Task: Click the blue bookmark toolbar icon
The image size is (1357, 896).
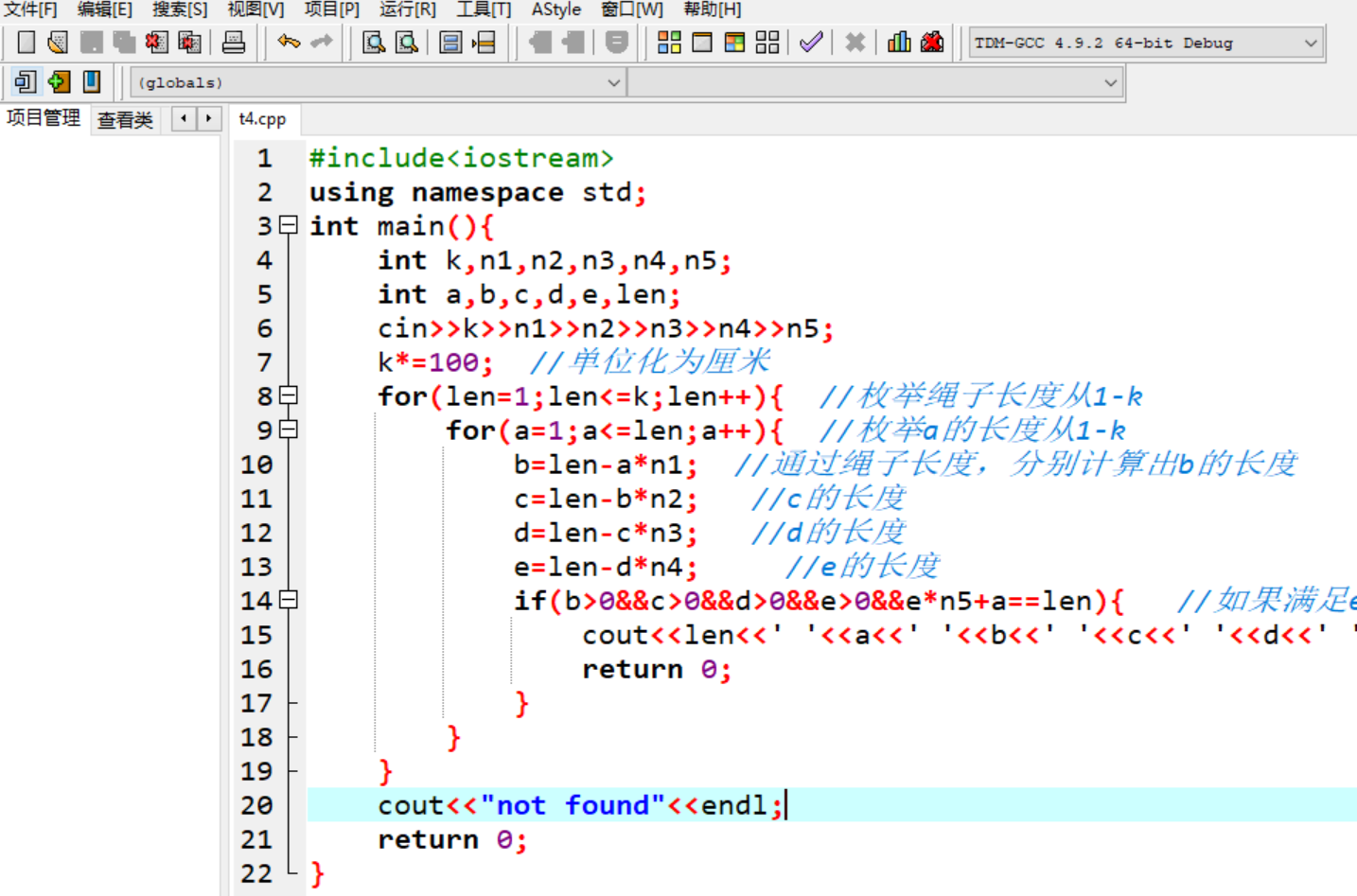Action: 92,82
